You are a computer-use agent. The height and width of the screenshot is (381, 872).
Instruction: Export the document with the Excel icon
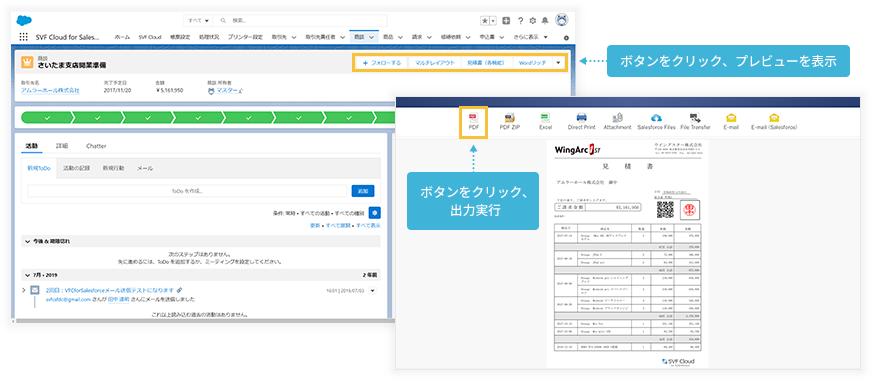[546, 117]
